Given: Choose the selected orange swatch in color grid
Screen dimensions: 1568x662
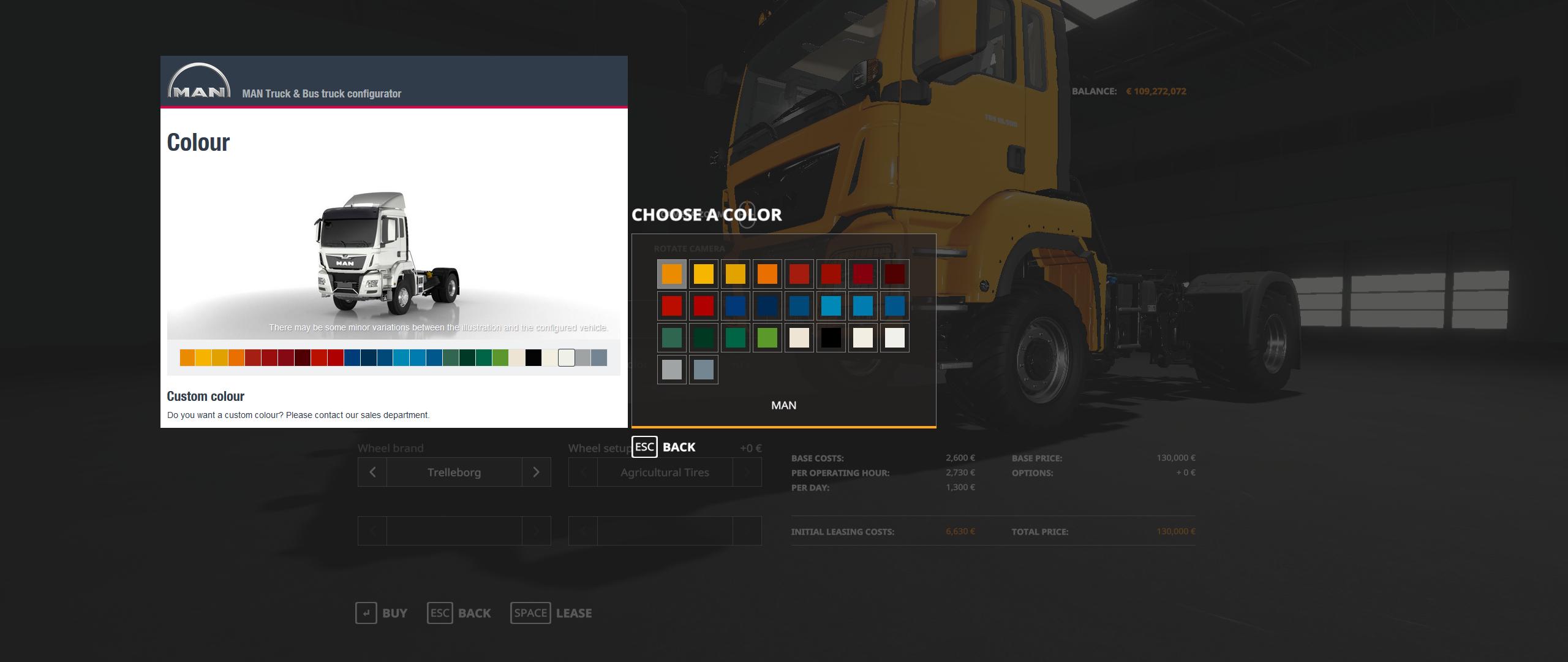Looking at the screenshot, I should [x=672, y=274].
